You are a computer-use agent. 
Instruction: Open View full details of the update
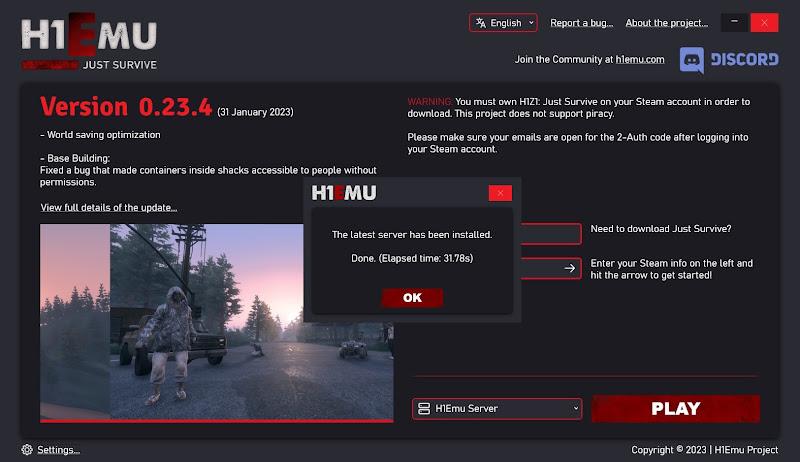click(x=109, y=208)
